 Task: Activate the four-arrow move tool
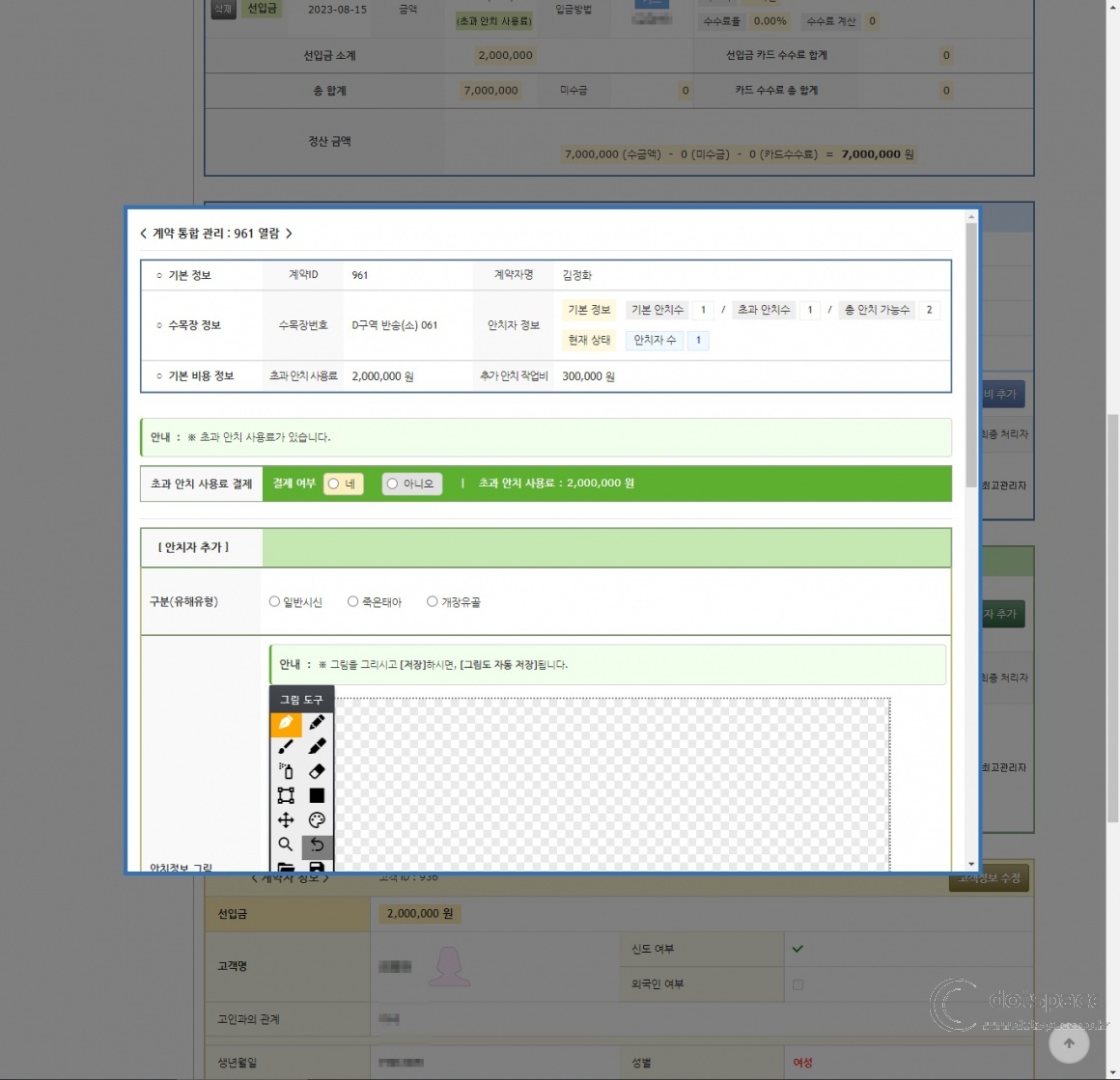pyautogui.click(x=286, y=820)
